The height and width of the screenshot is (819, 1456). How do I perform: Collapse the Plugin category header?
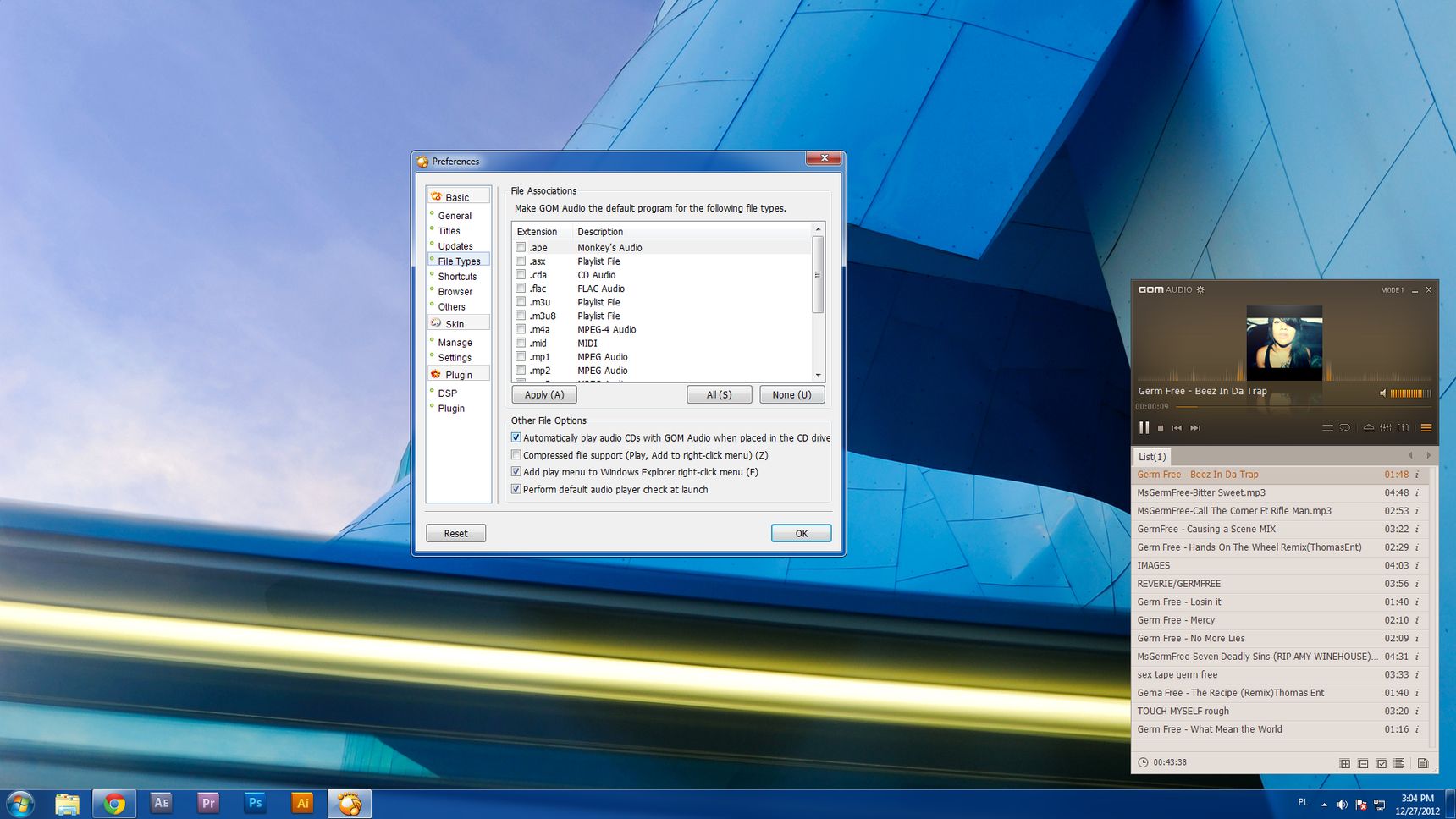click(459, 374)
